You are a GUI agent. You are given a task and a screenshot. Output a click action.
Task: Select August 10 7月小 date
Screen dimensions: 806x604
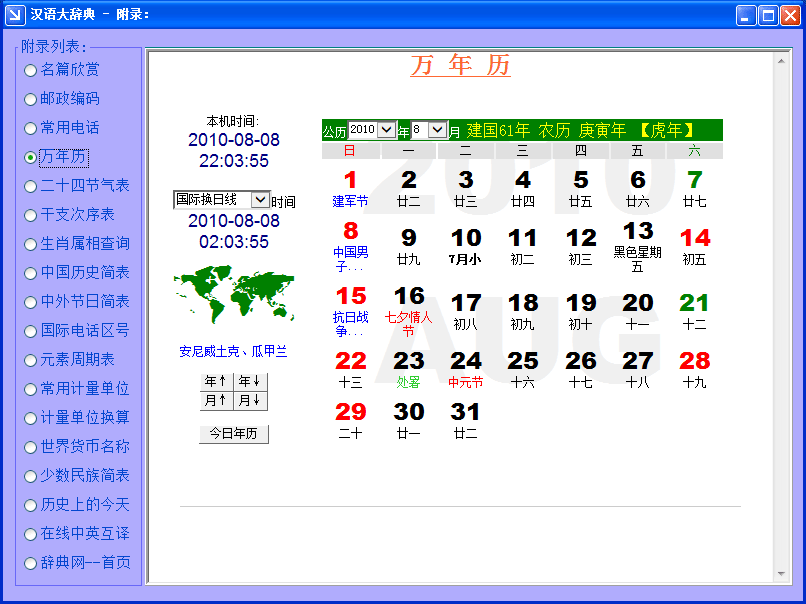pos(466,247)
